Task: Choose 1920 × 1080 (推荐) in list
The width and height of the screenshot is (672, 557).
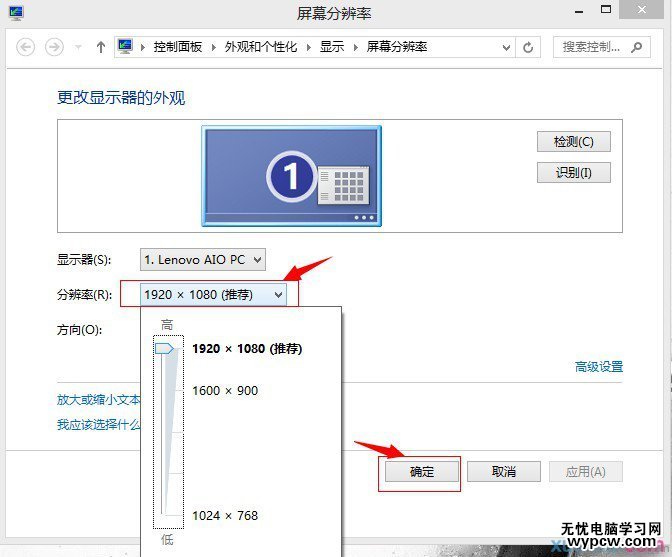Action: pos(247,349)
